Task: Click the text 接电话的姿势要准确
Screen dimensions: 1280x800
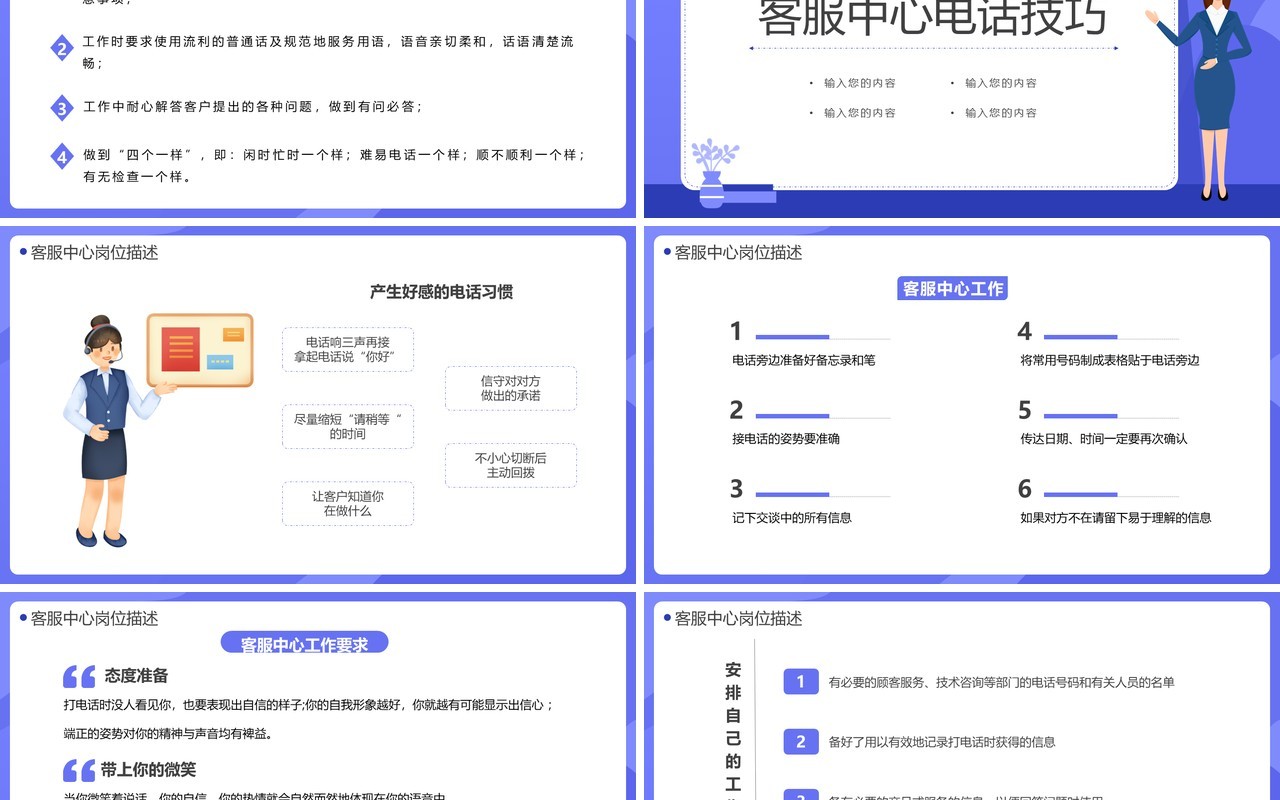Action: click(x=785, y=439)
